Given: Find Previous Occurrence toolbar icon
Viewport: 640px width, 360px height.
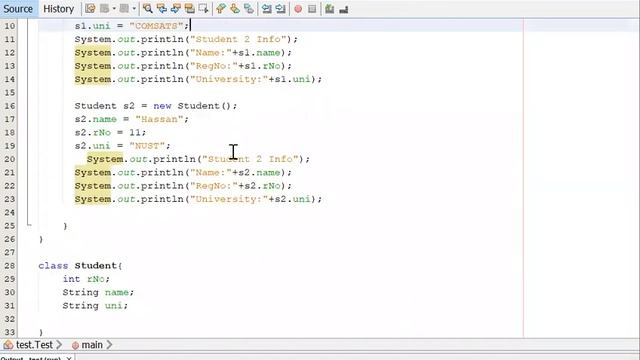Looking at the screenshot, I should tap(162, 9).
